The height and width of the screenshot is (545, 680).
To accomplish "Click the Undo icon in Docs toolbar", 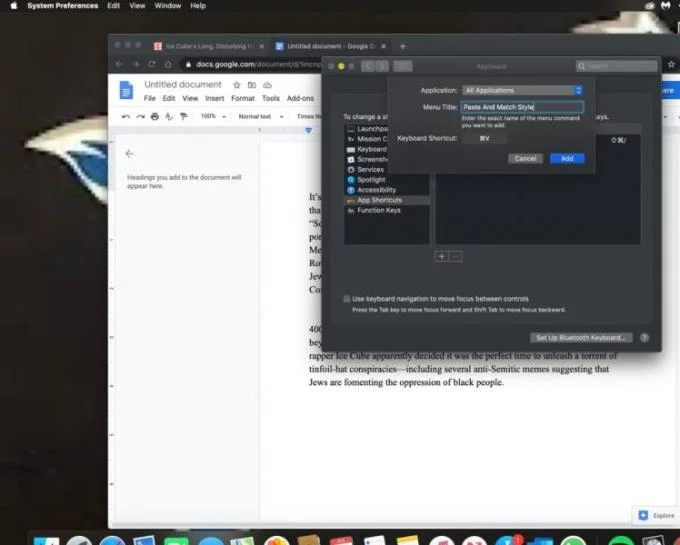I will coord(126,116).
